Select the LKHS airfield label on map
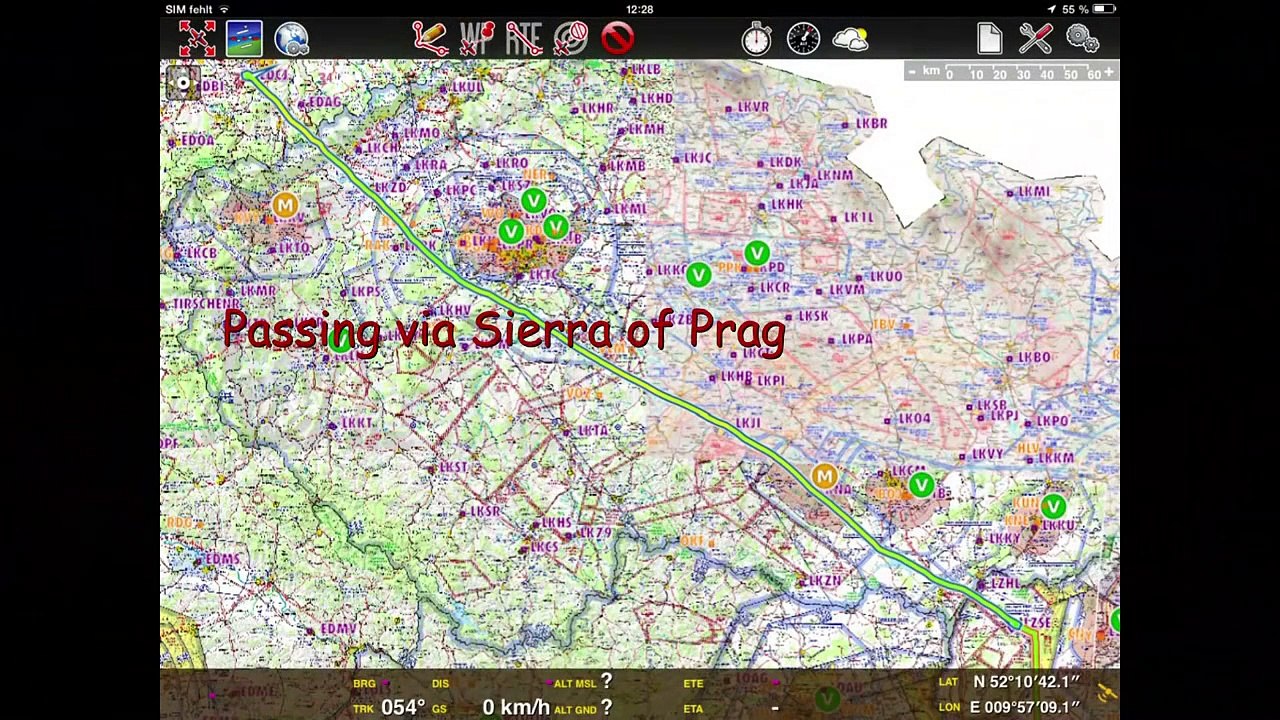Image resolution: width=1280 pixels, height=720 pixels. coord(556,523)
